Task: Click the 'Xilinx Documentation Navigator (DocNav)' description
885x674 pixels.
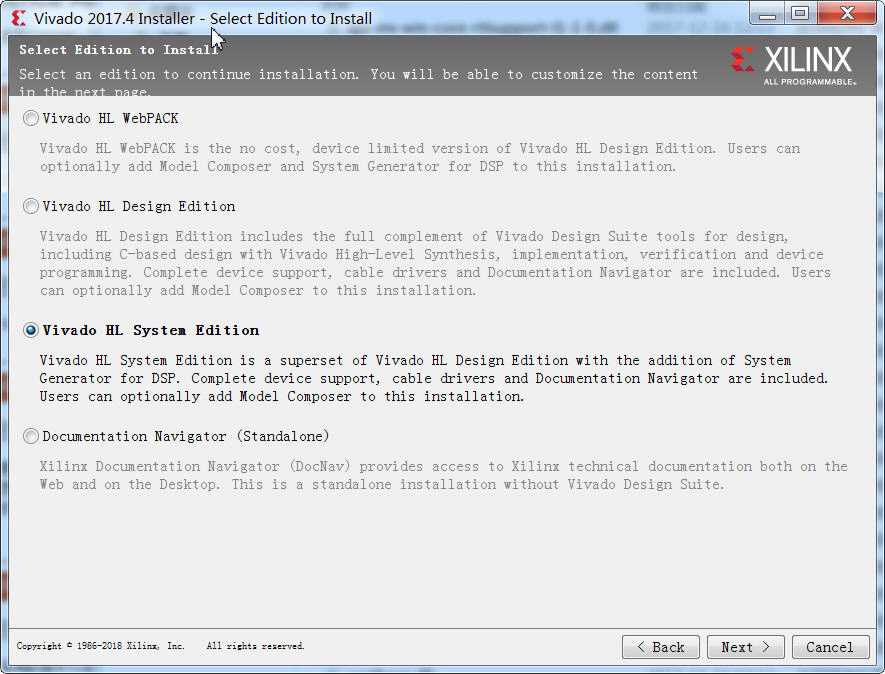Action: [444, 475]
